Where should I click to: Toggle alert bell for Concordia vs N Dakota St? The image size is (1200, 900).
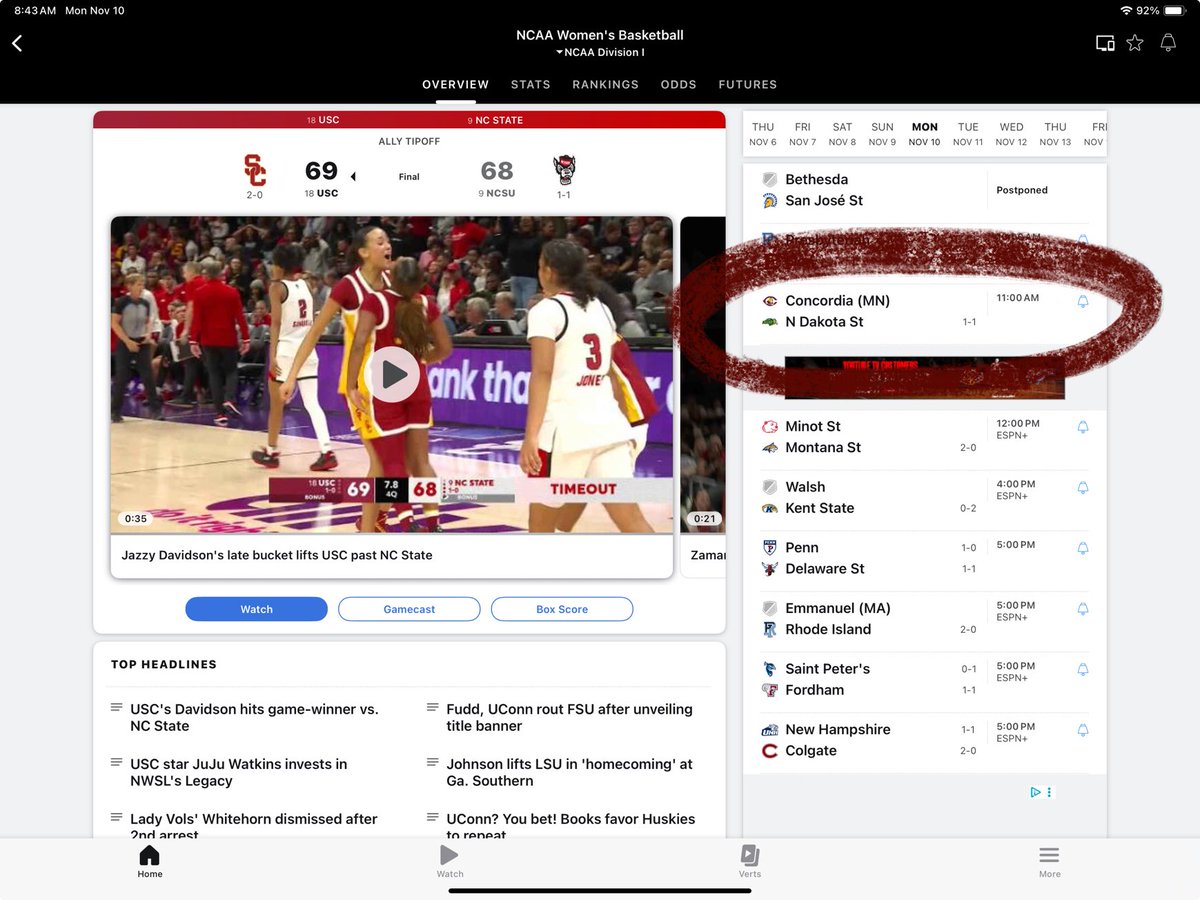pos(1082,301)
